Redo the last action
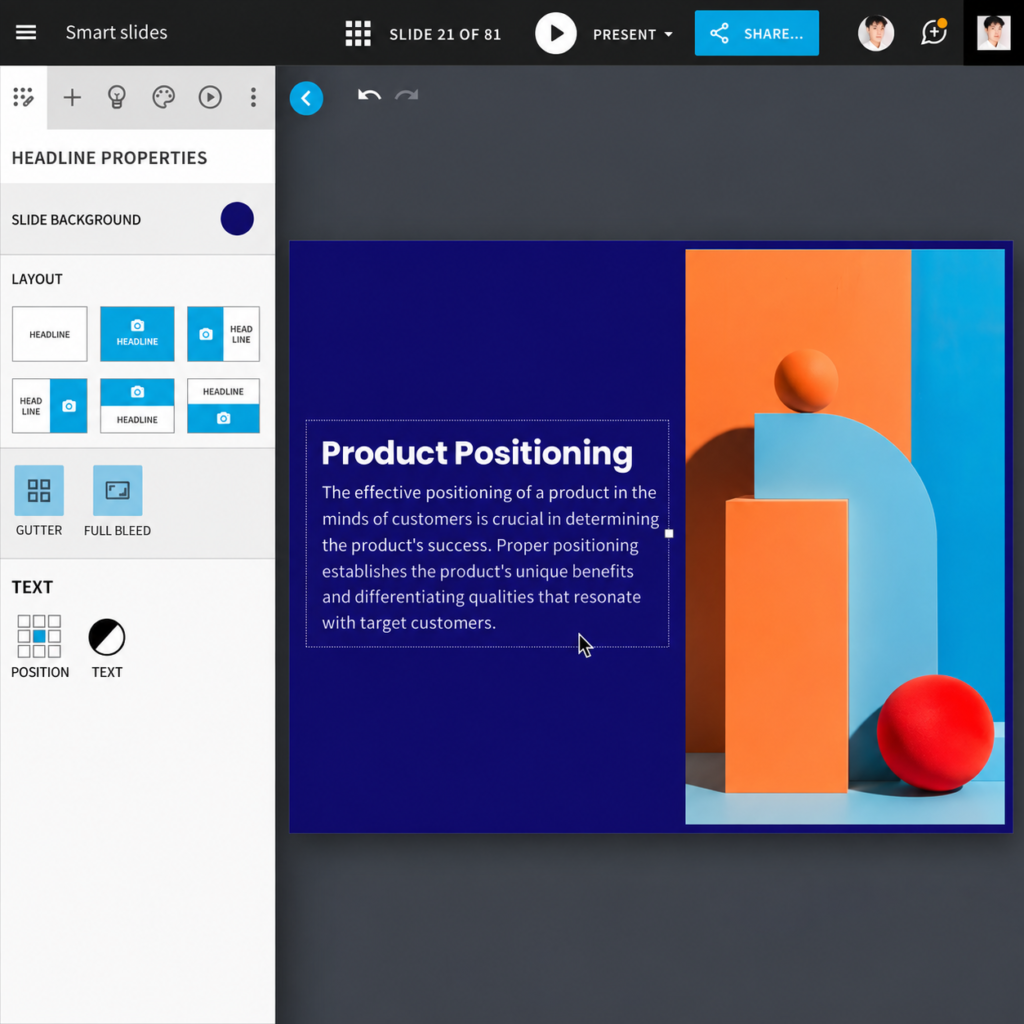Viewport: 1024px width, 1024px height. click(x=406, y=95)
